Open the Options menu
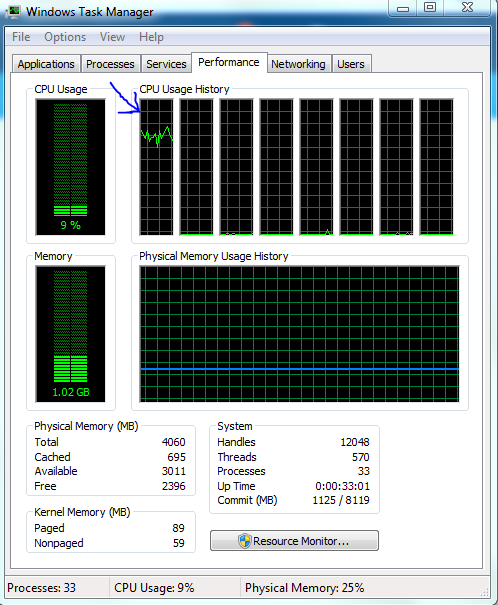The height and width of the screenshot is (605, 498). tap(65, 37)
